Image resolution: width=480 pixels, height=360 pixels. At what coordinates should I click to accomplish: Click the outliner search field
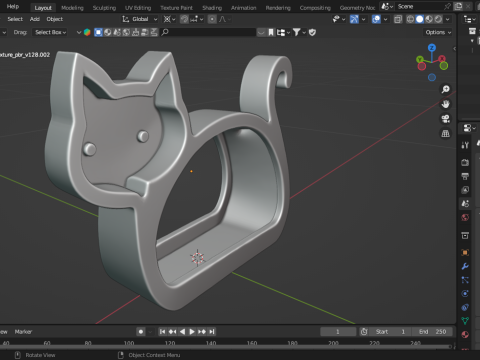pyautogui.click(x=208, y=32)
